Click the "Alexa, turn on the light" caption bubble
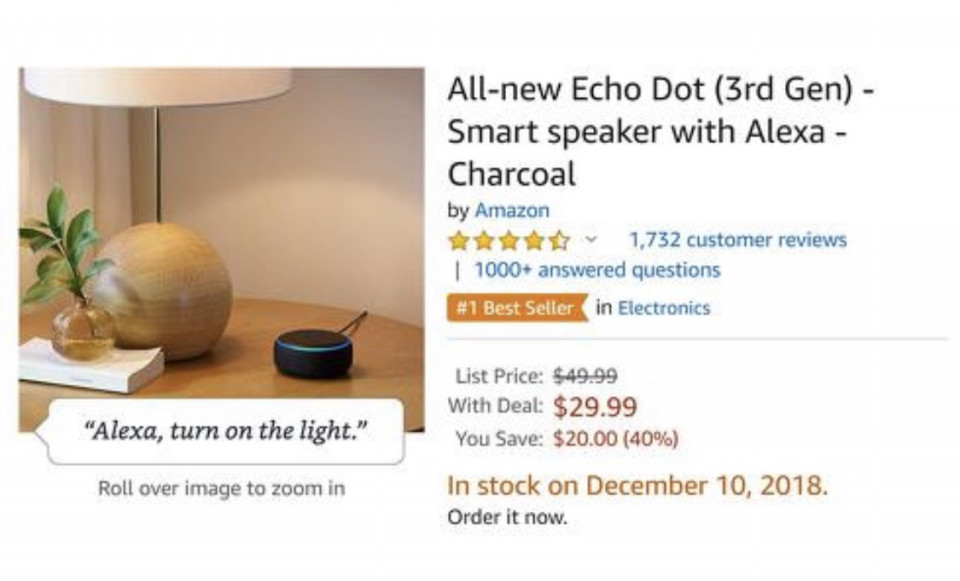This screenshot has width=960, height=581. pos(225,432)
